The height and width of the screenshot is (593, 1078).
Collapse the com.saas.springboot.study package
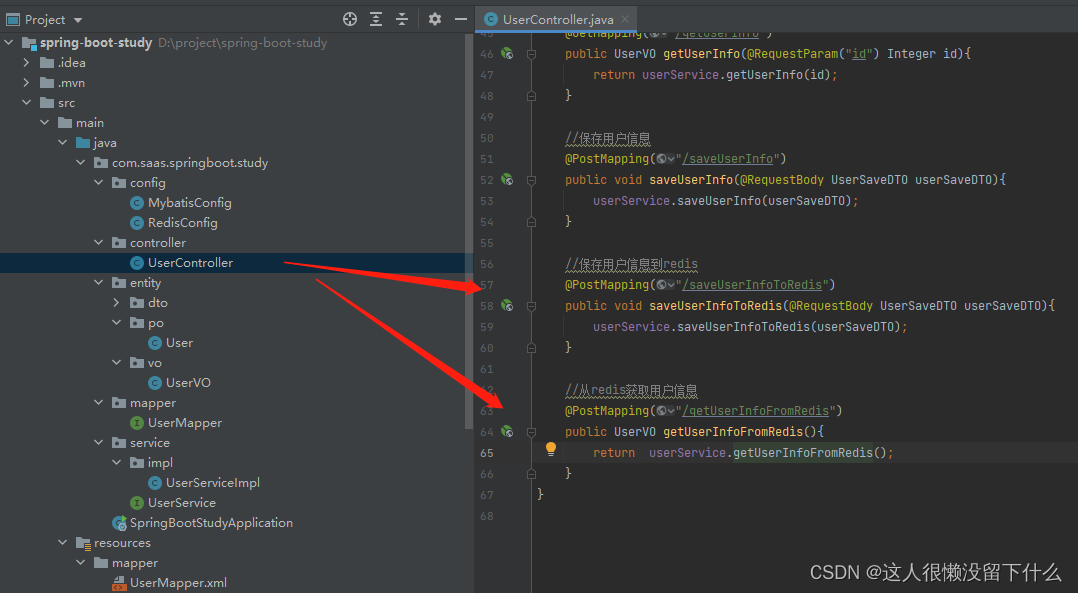[x=80, y=162]
